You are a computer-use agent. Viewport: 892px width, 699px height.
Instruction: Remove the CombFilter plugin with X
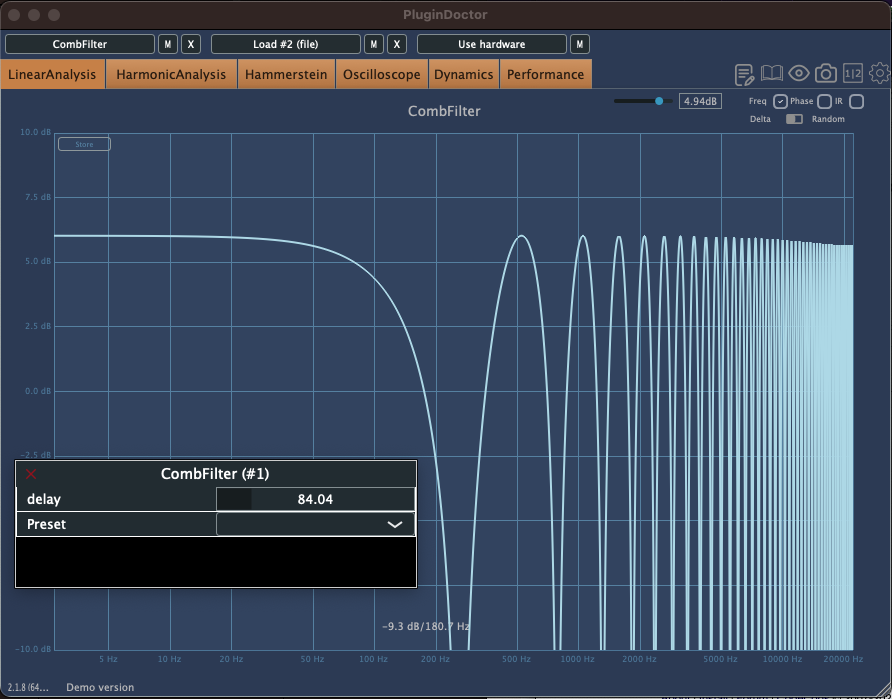point(191,44)
